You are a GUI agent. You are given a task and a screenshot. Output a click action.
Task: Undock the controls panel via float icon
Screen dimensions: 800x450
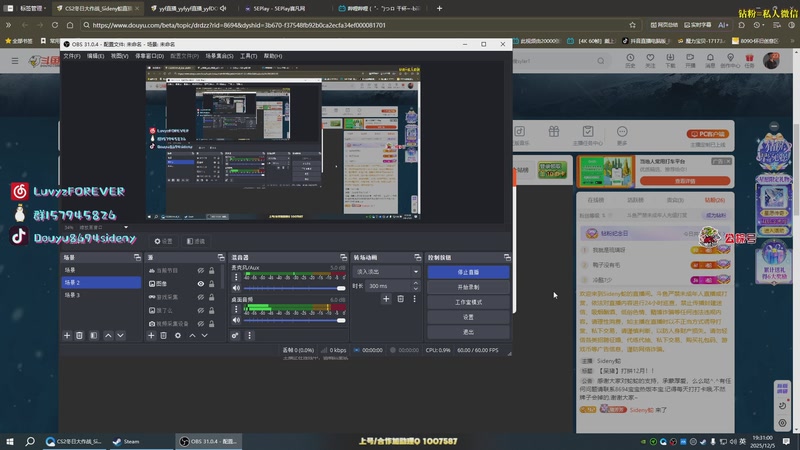click(x=507, y=258)
